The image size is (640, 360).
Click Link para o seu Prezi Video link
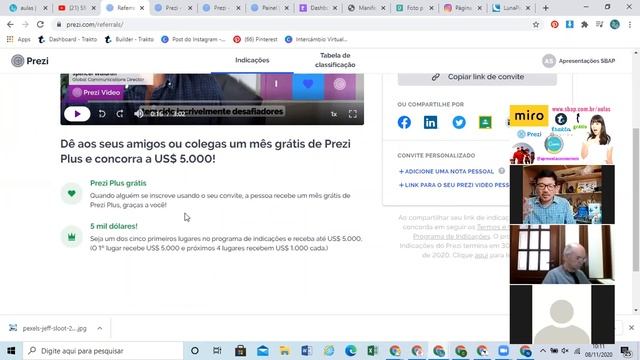pyautogui.click(x=454, y=185)
